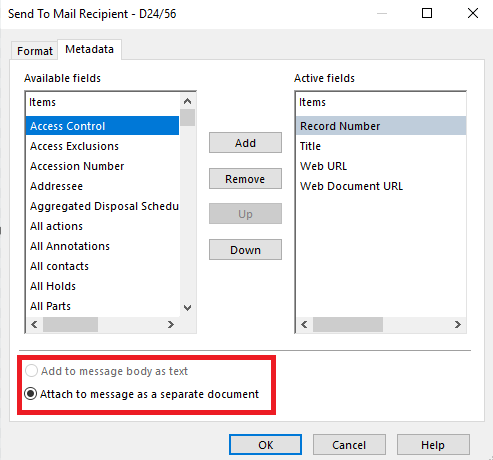The height and width of the screenshot is (460, 493).
Task: Select Record Number in Active fields
Action: [381, 126]
